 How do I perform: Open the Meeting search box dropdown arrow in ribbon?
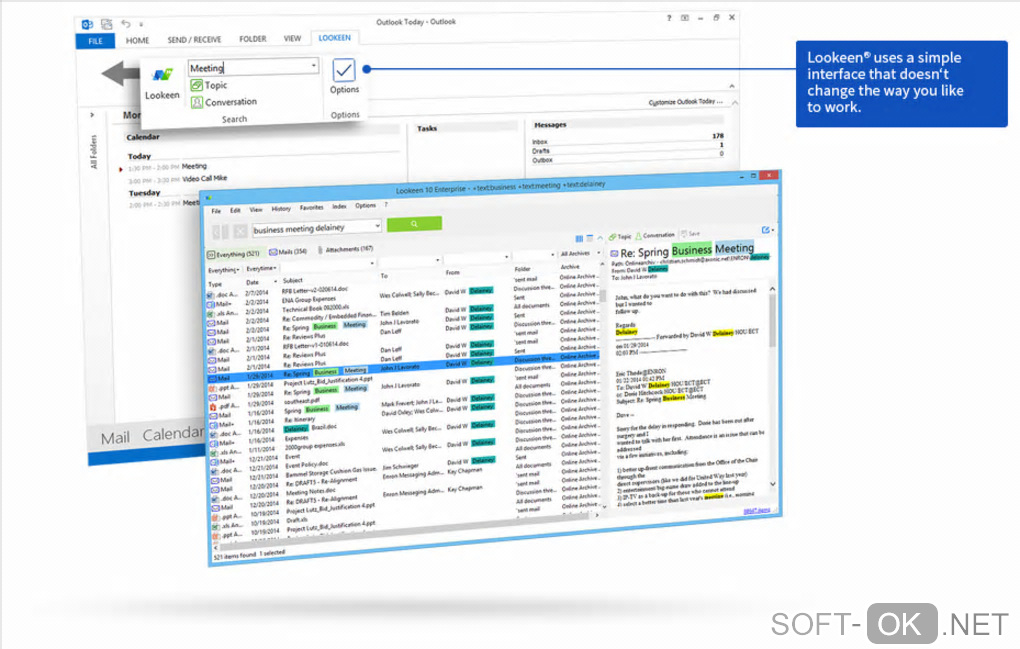point(314,66)
